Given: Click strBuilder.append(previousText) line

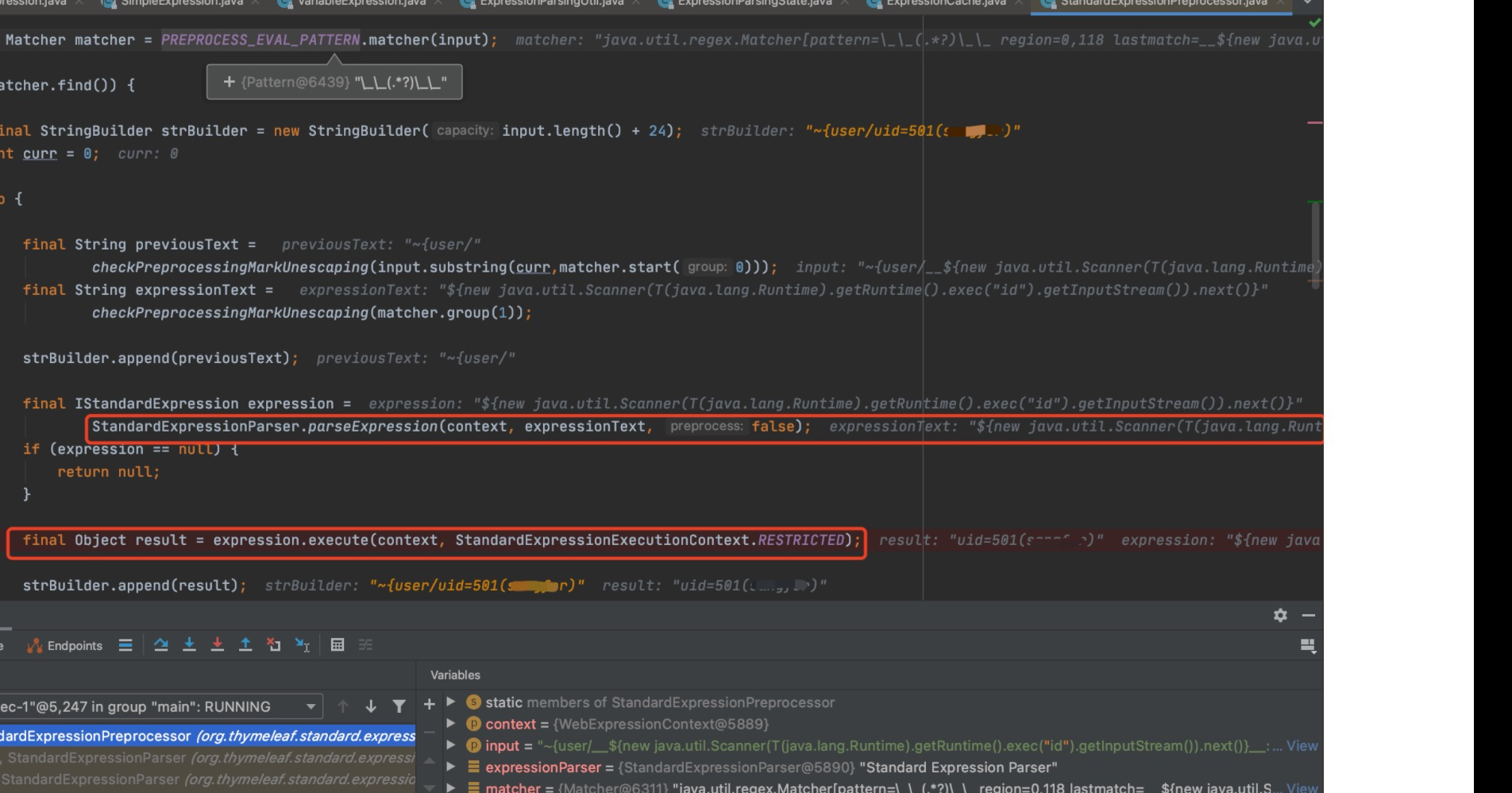Looking at the screenshot, I should tap(160, 358).
